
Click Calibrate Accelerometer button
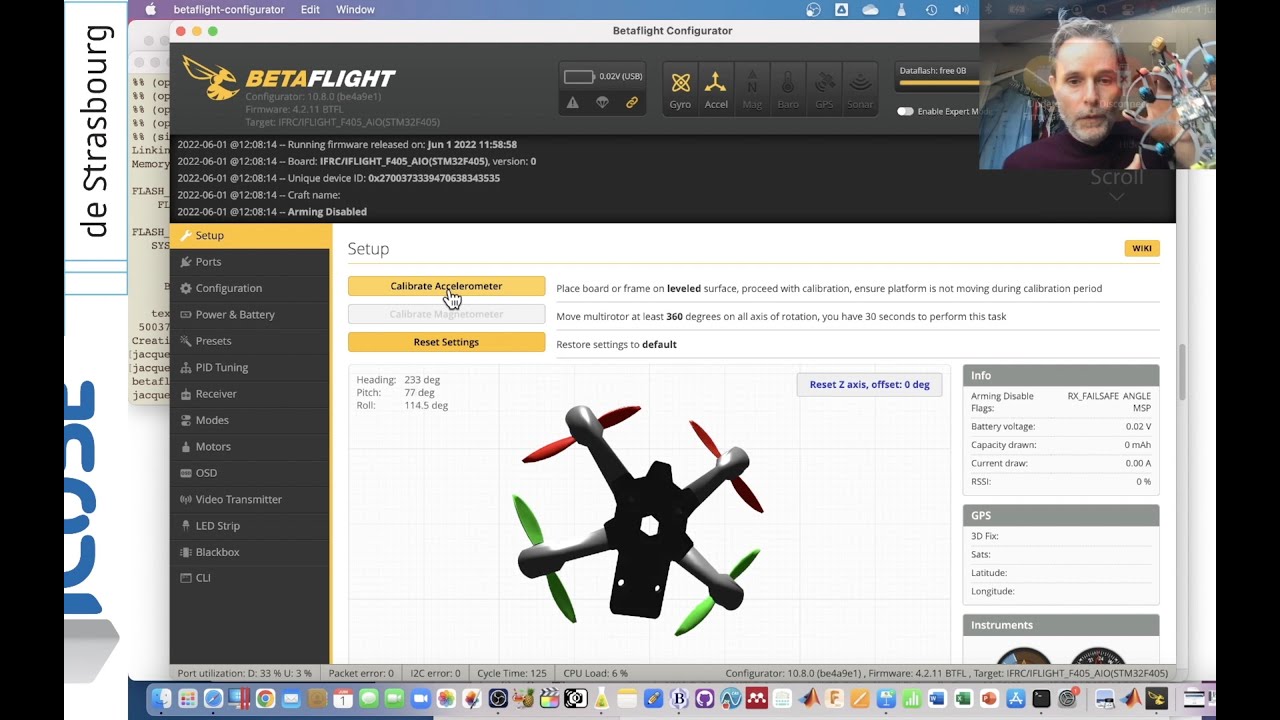(446, 286)
